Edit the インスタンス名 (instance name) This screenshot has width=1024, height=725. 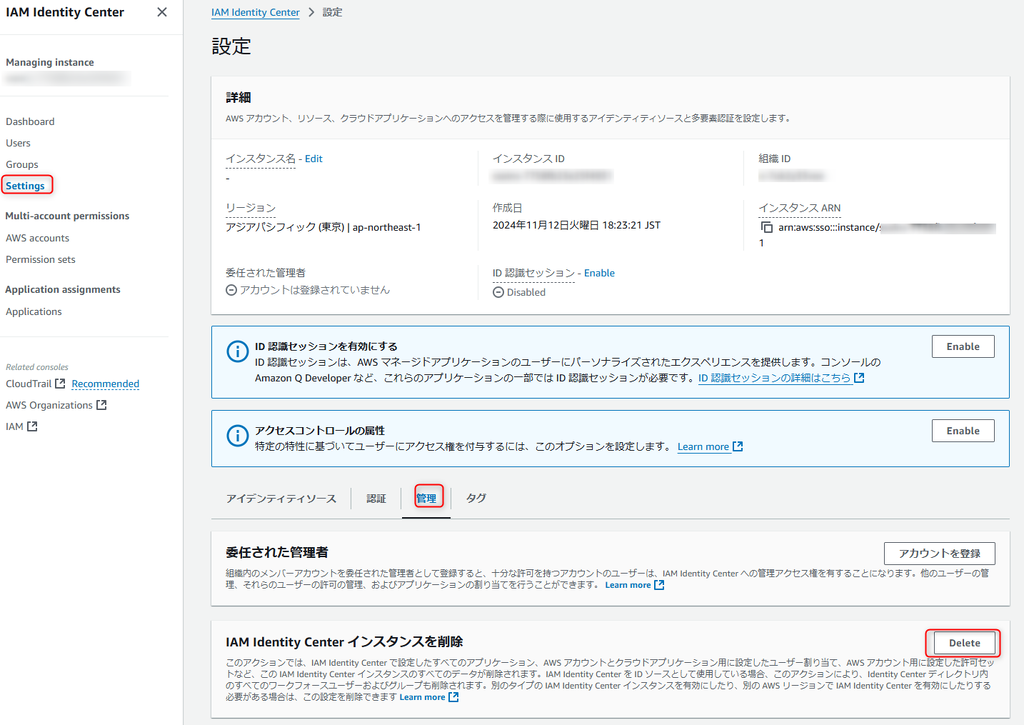(x=313, y=159)
